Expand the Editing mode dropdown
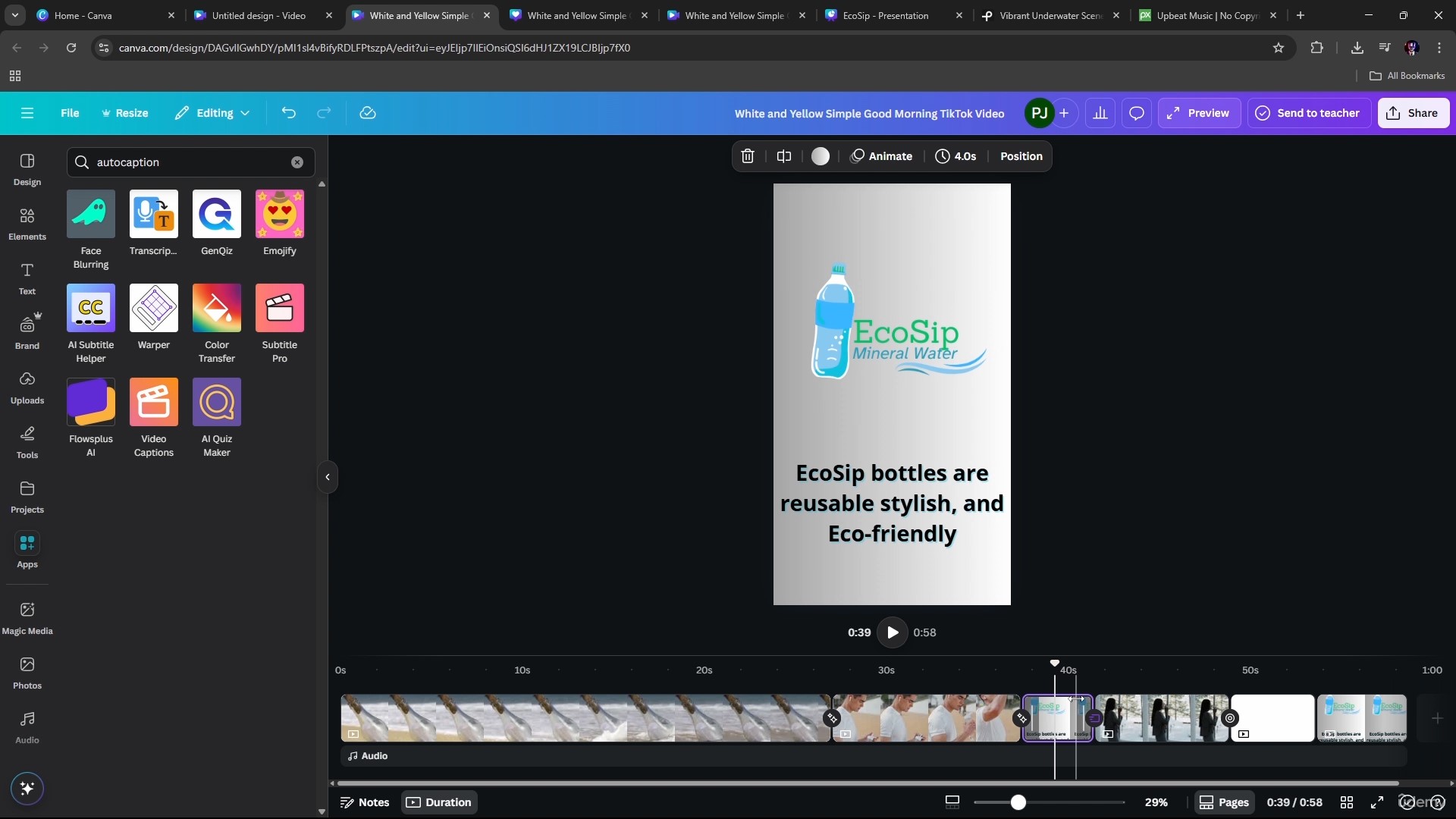 click(212, 113)
